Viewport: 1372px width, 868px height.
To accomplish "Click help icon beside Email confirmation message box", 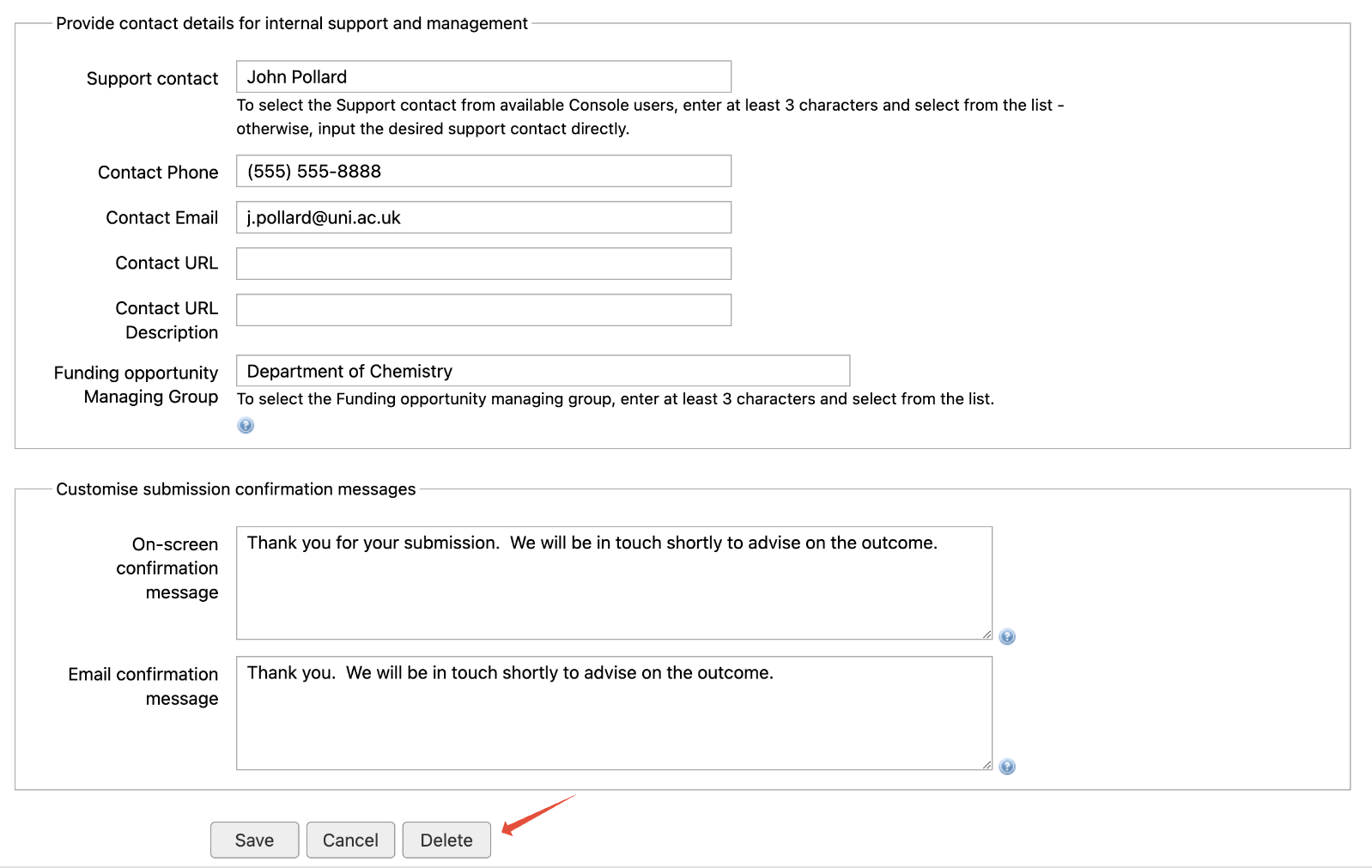I will pyautogui.click(x=1007, y=767).
